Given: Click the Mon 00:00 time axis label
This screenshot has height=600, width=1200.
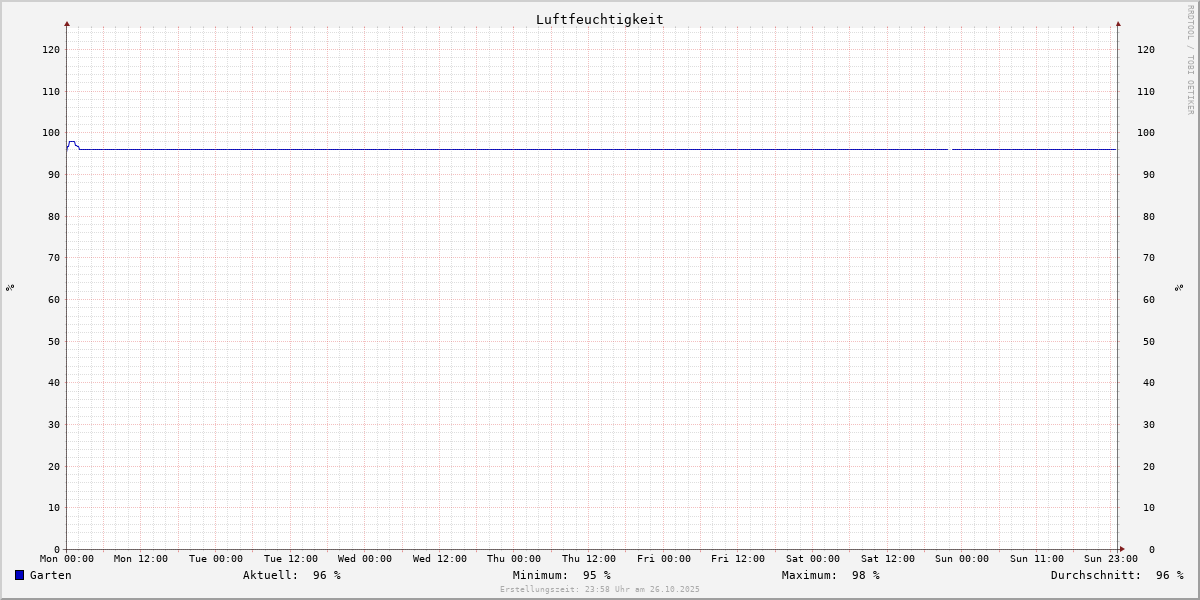Looking at the screenshot, I should click(67, 559).
